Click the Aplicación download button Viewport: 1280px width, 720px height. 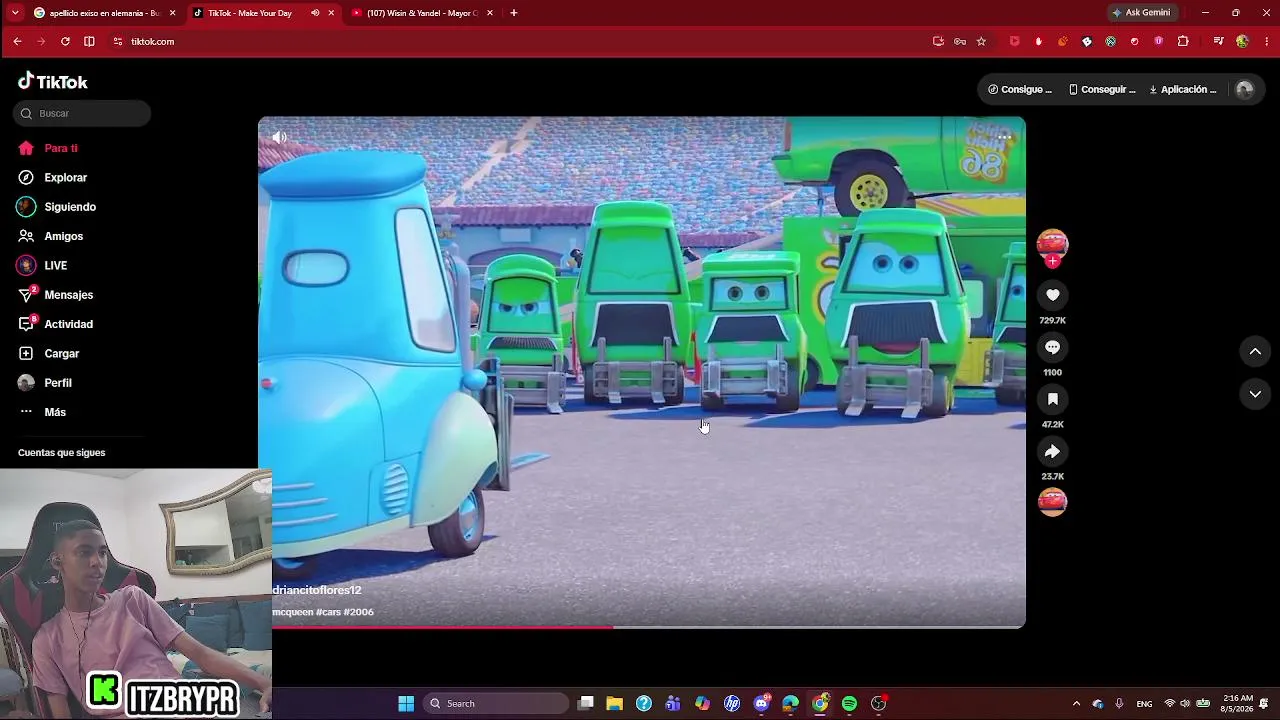click(x=1183, y=89)
